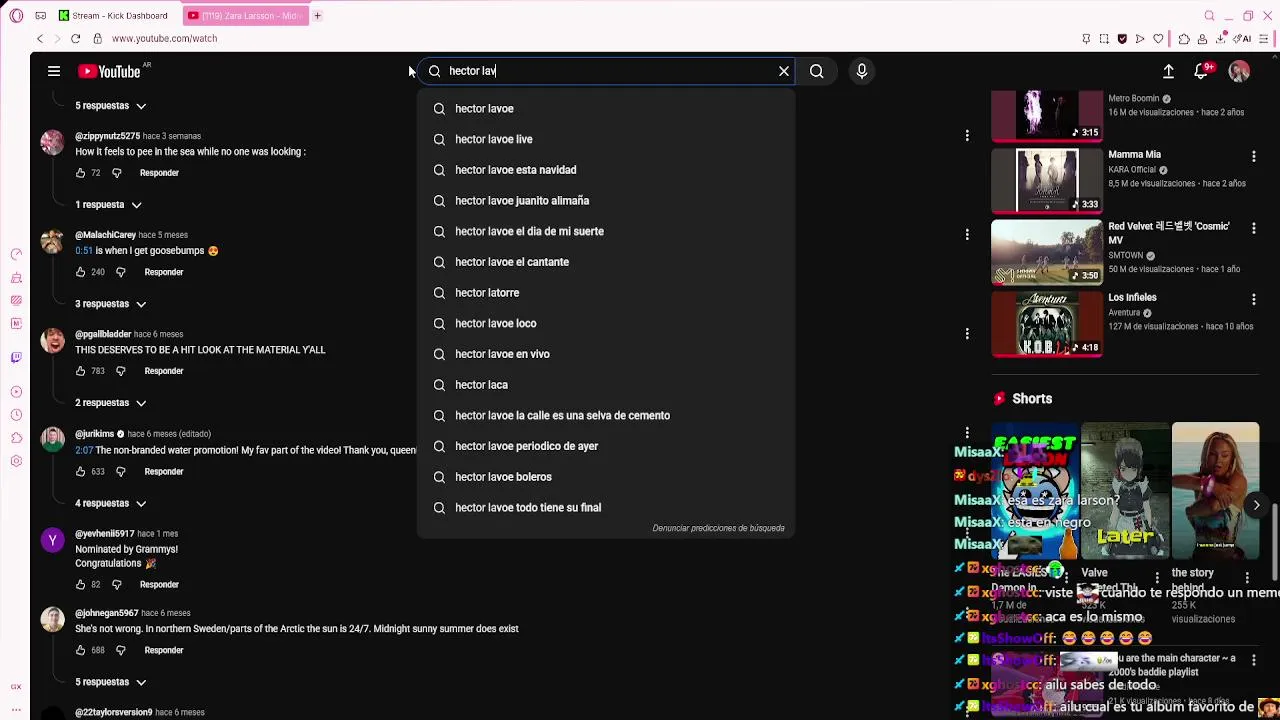
Task: Go back with browser back arrow
Action: (40, 38)
